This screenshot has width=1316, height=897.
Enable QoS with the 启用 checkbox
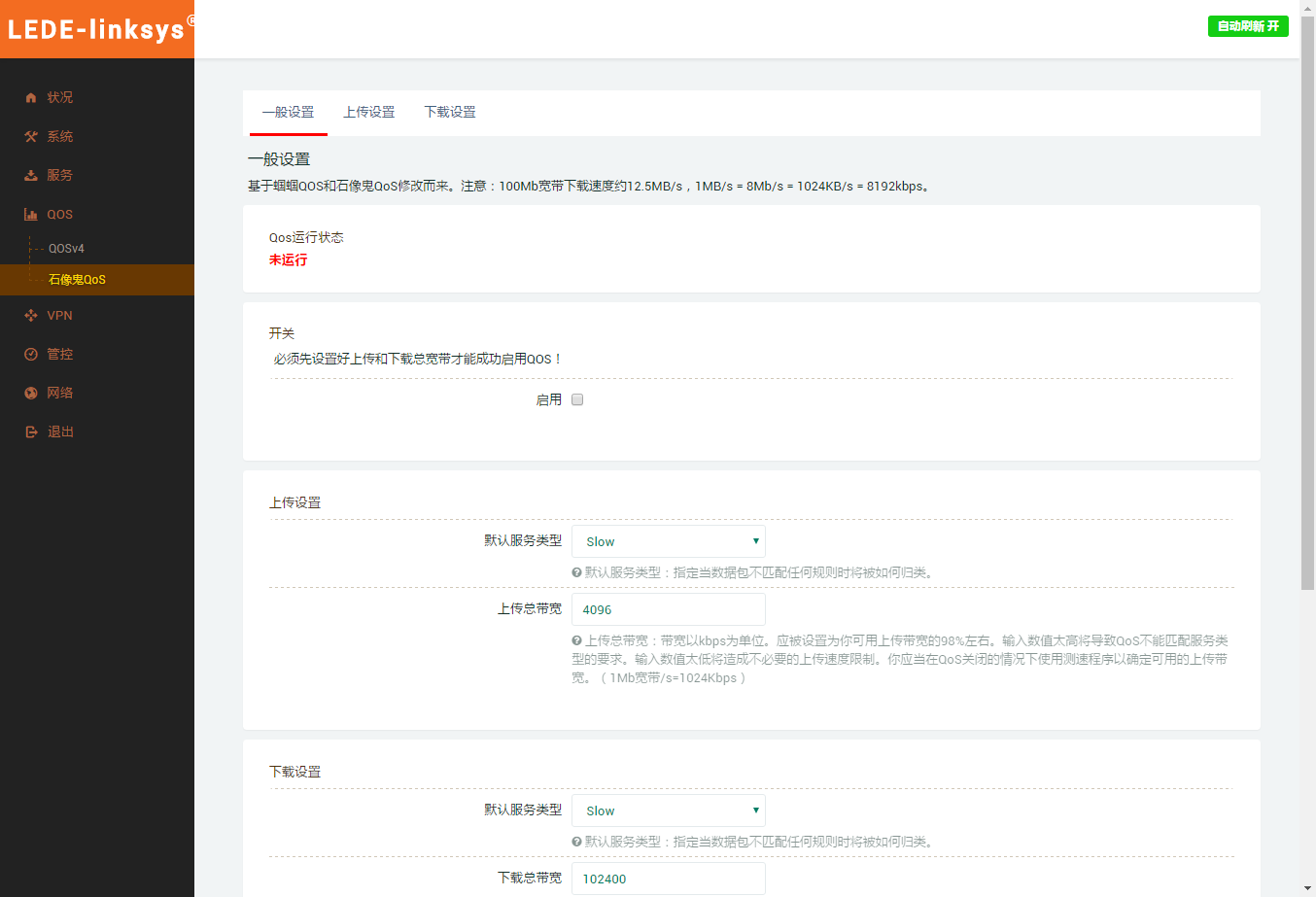click(x=577, y=399)
